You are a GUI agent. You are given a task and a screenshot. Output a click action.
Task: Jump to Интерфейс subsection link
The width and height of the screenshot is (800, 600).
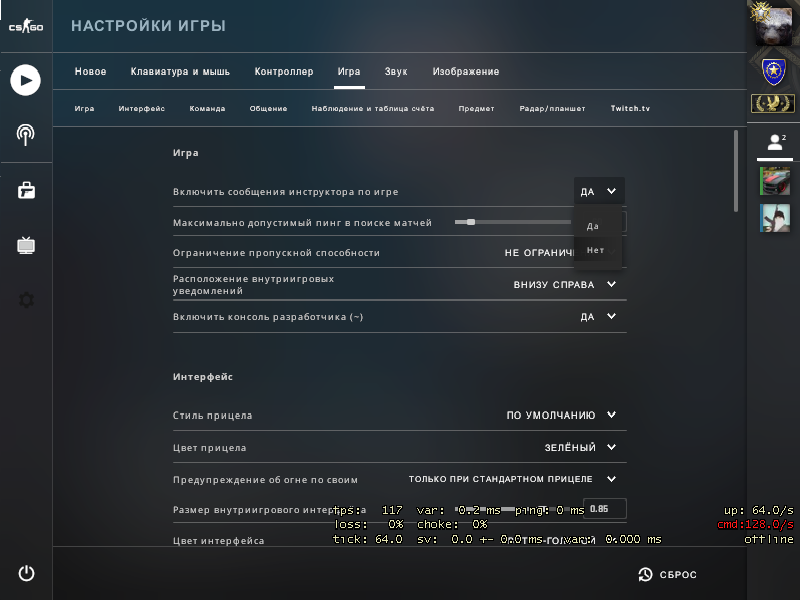tap(141, 108)
